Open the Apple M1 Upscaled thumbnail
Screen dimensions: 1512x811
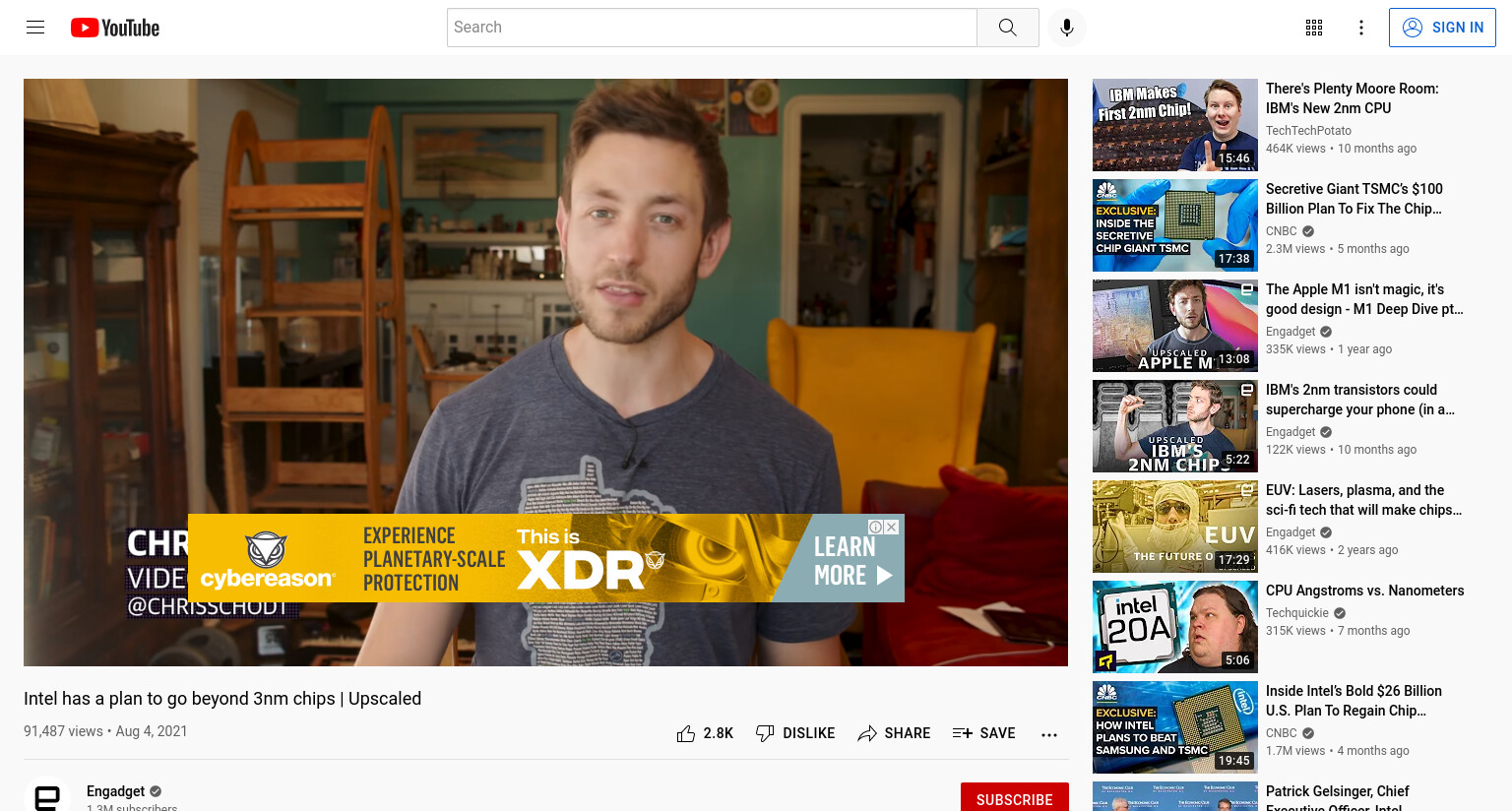pos(1175,326)
